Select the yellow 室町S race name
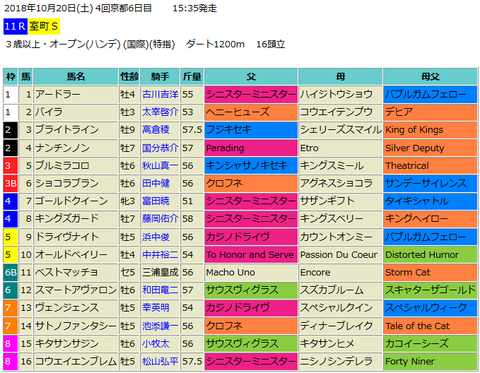This screenshot has width=480, height=373. (44, 27)
